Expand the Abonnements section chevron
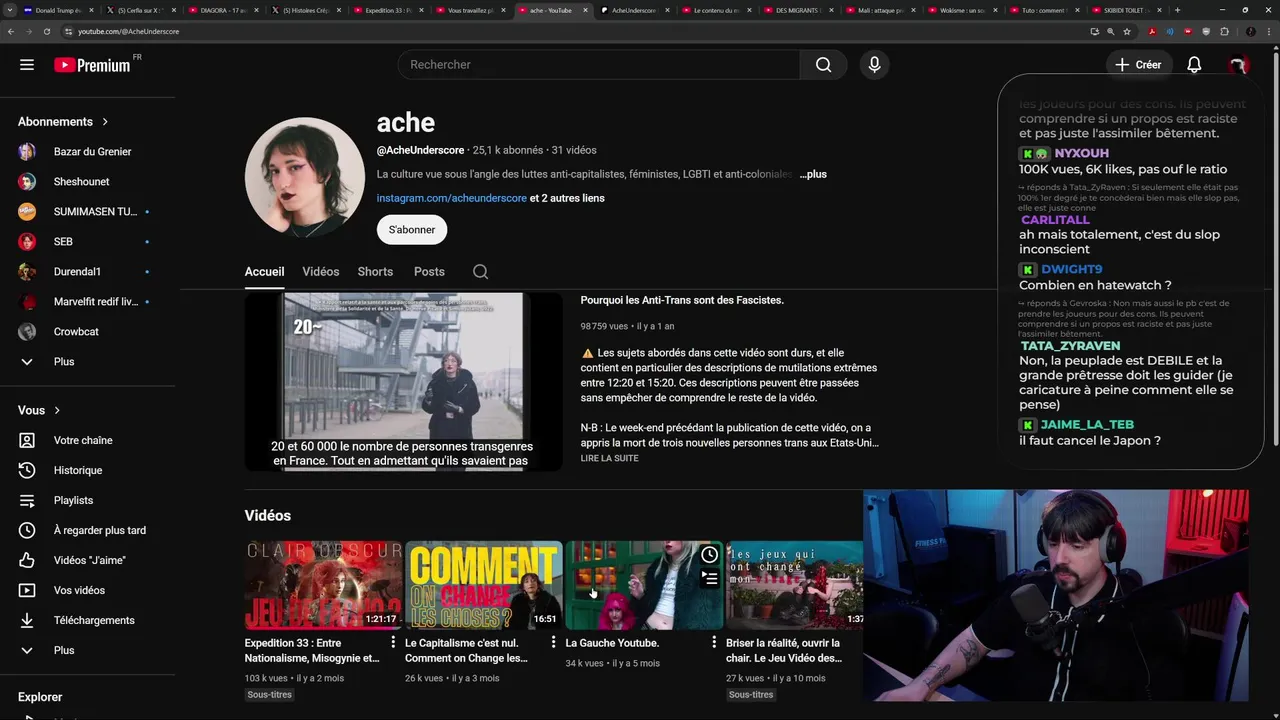Screen dimensions: 1280x720 click(x=105, y=122)
